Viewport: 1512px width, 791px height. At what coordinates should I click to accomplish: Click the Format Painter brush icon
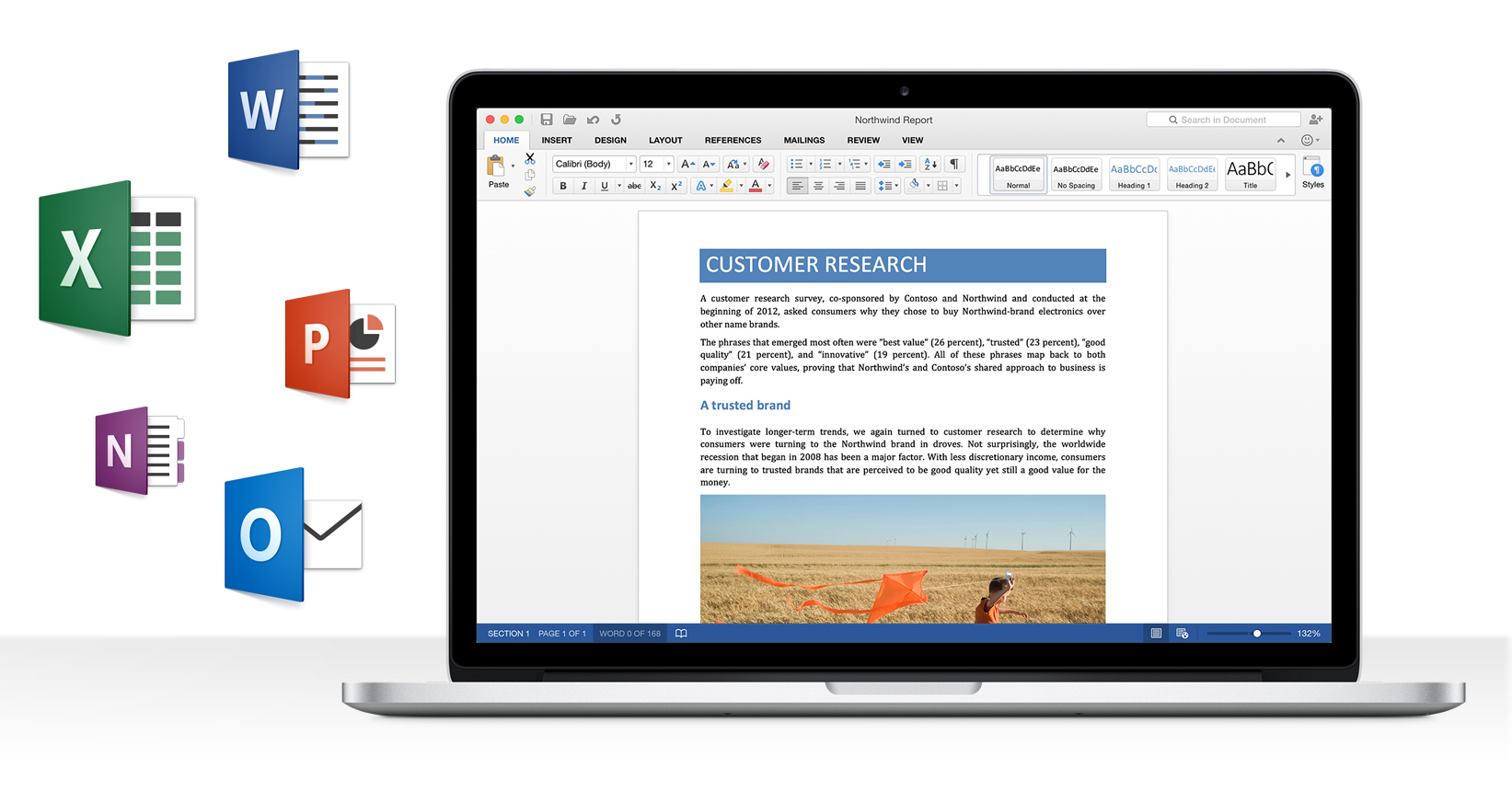pyautogui.click(x=530, y=191)
